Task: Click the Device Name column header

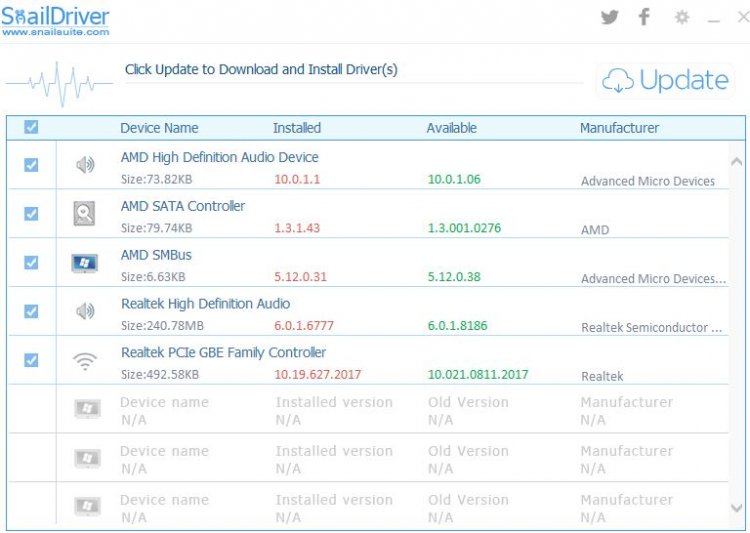Action: [x=159, y=128]
